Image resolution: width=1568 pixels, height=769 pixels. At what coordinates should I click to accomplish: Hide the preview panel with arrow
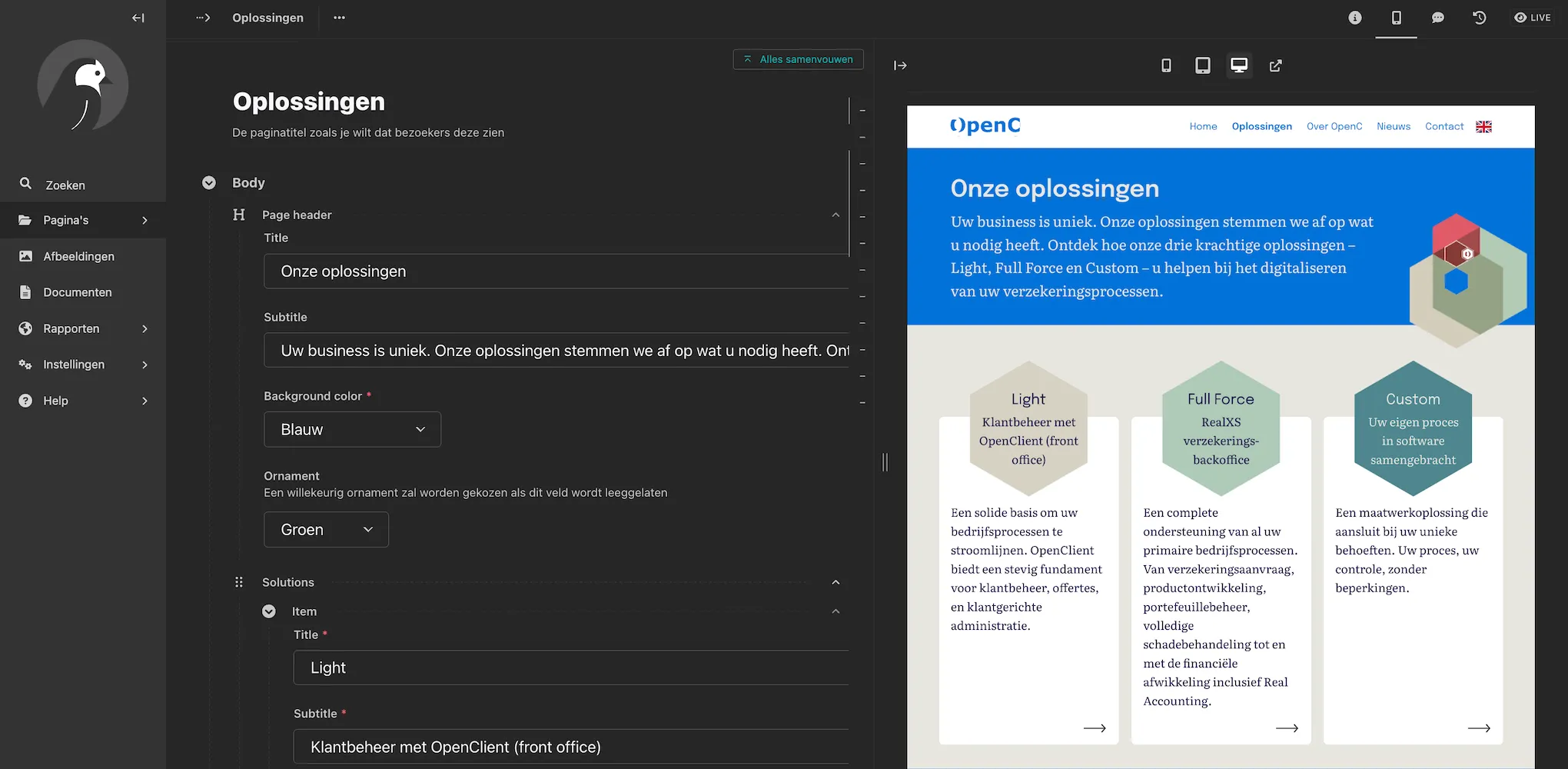[x=900, y=65]
